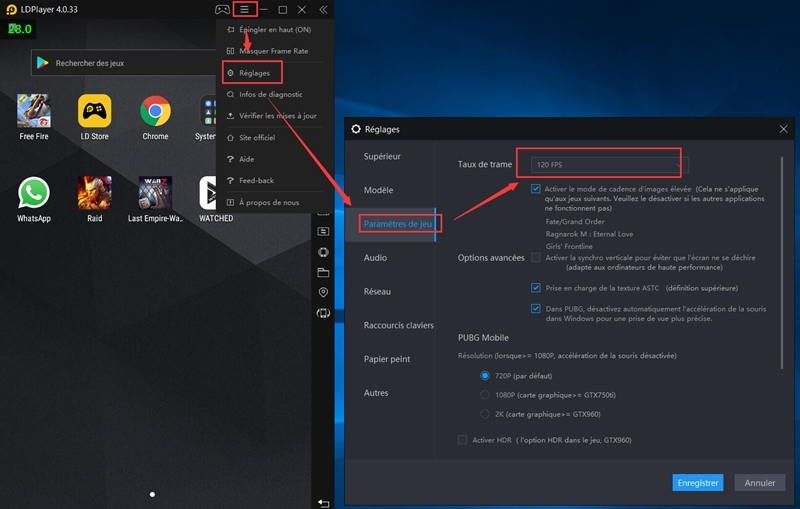The width and height of the screenshot is (800, 509).
Task: Open the virtual GPS location icon
Action: [x=323, y=292]
